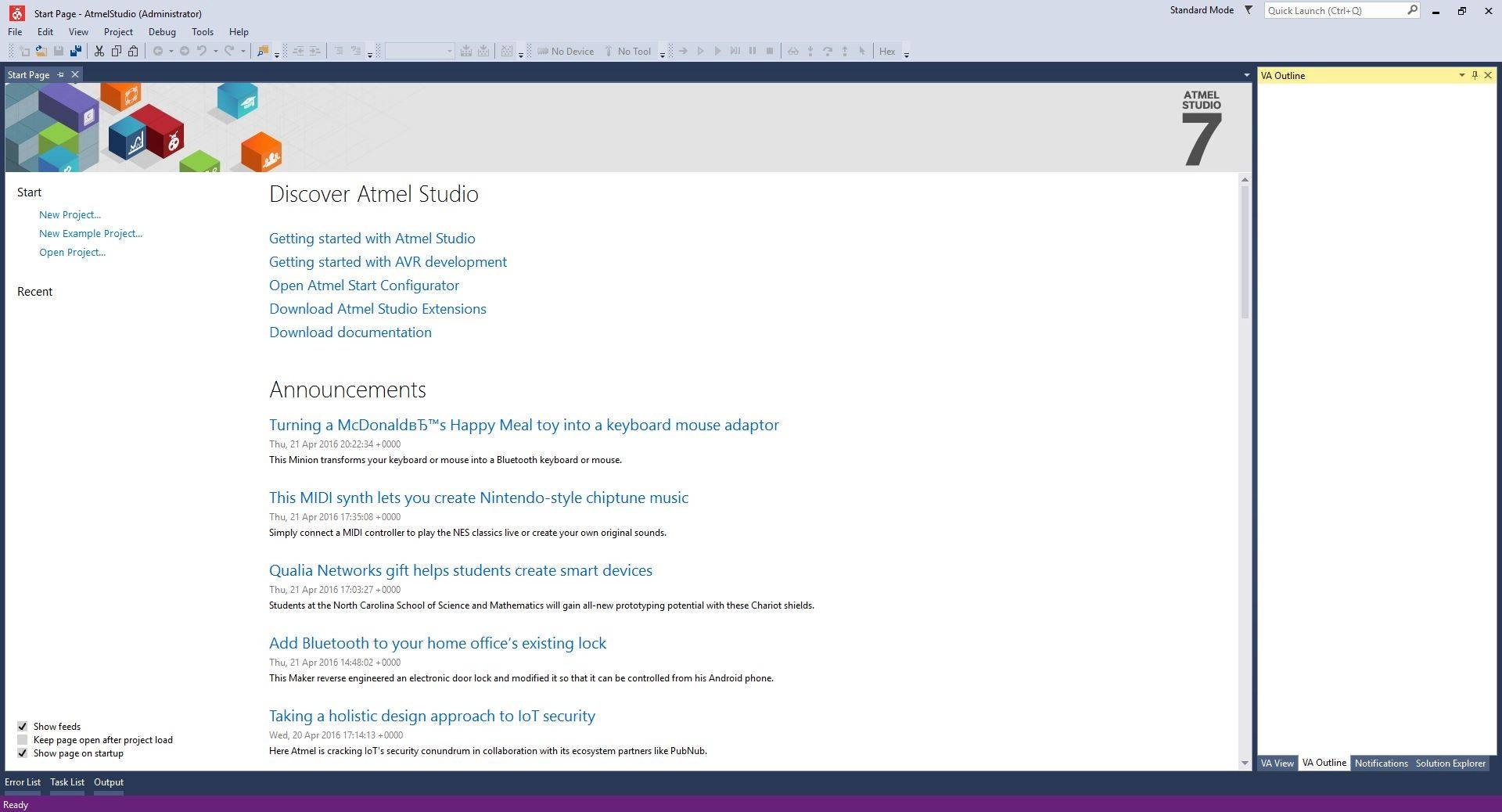The image size is (1502, 812).
Task: Click the Find in Files icon
Action: (263, 51)
